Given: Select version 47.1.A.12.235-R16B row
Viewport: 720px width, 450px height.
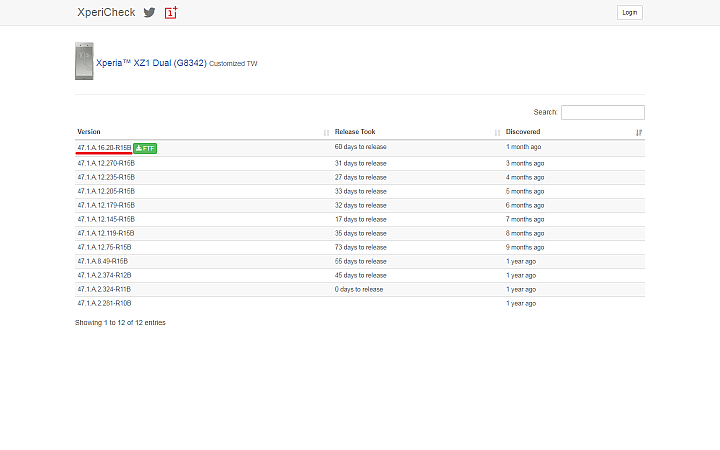Looking at the screenshot, I should [360, 177].
